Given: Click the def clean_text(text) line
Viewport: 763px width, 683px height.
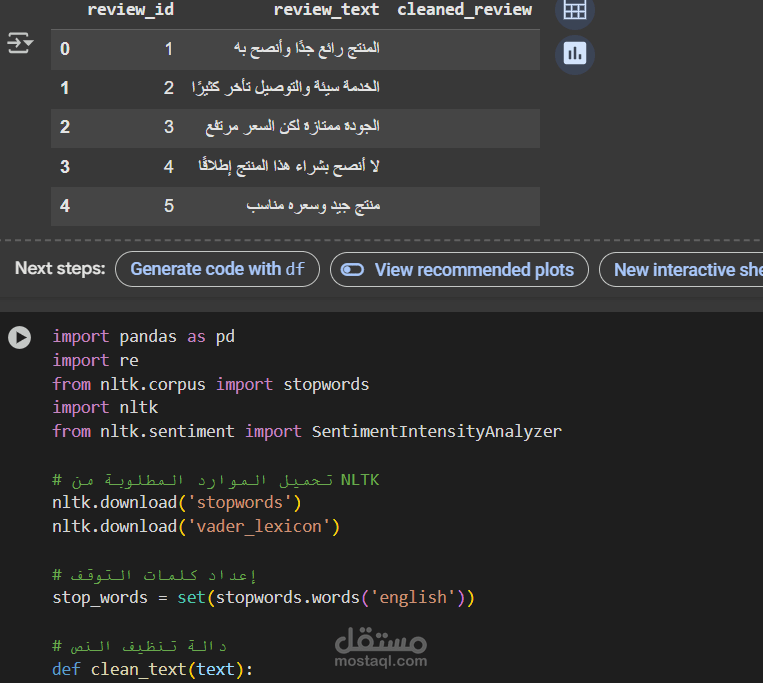Looking at the screenshot, I should [153, 669].
